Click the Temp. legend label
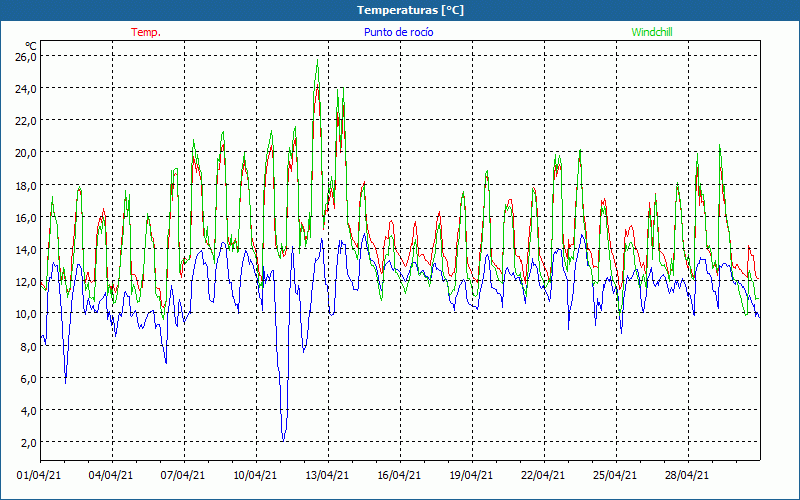 pyautogui.click(x=146, y=32)
